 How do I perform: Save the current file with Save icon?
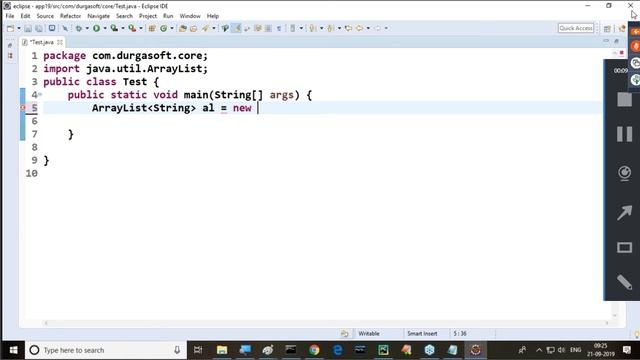28,28
